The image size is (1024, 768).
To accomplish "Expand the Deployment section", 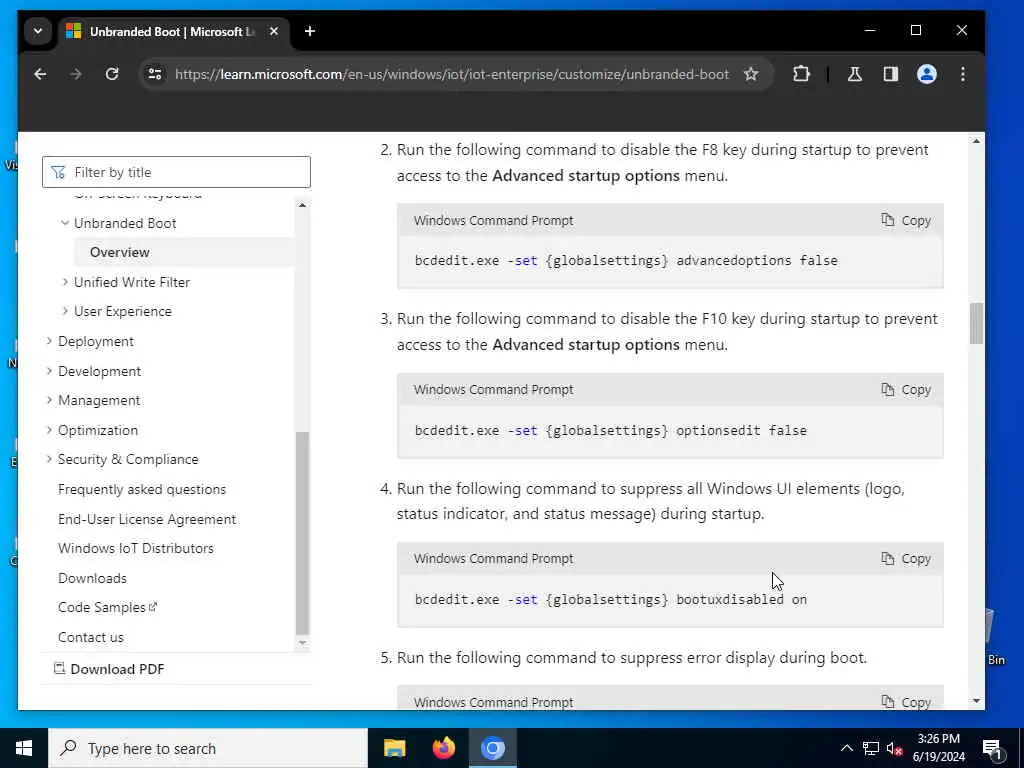I will (x=49, y=342).
